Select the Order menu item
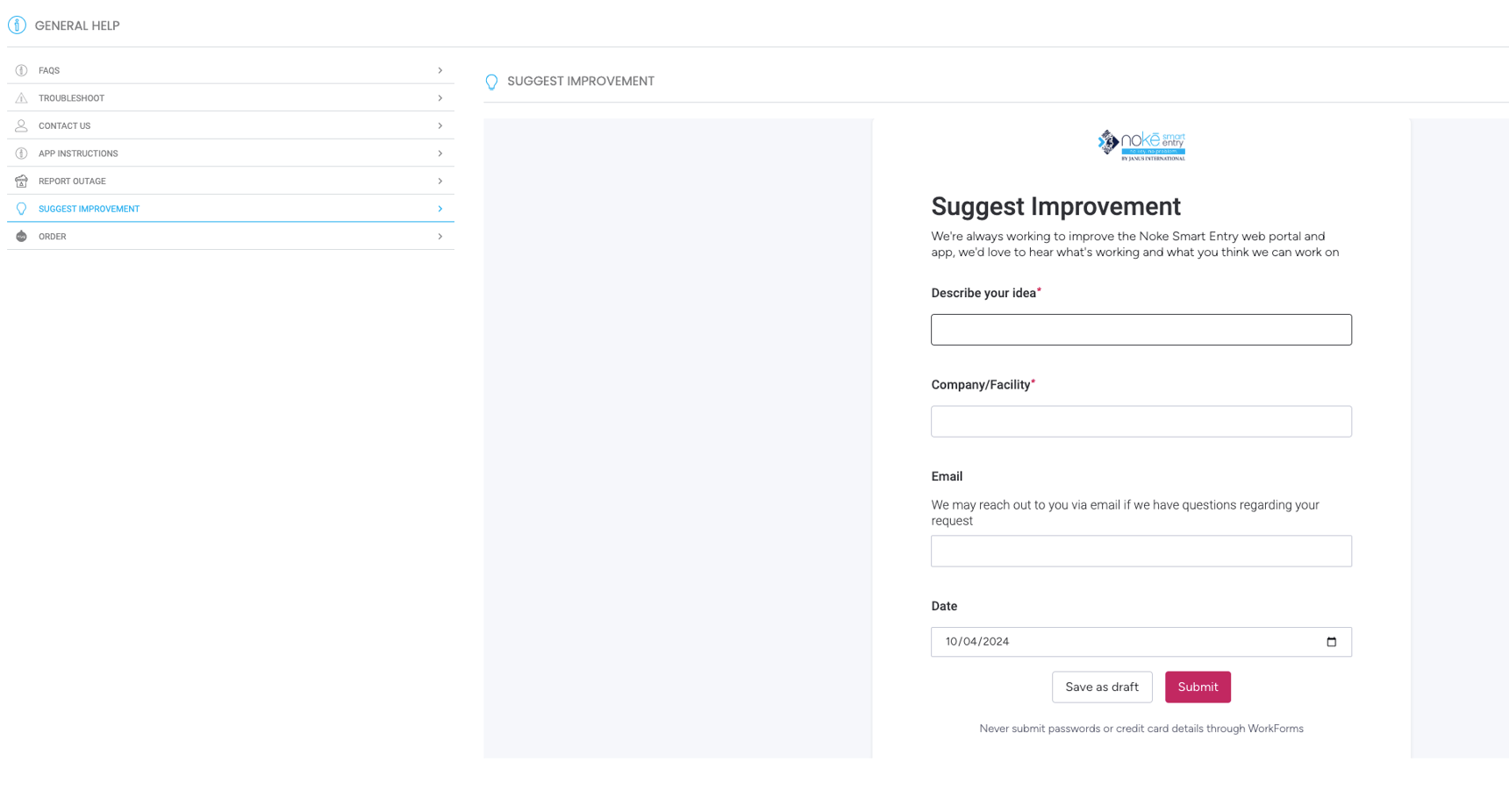This screenshot has height=812, width=1509. tap(231, 237)
